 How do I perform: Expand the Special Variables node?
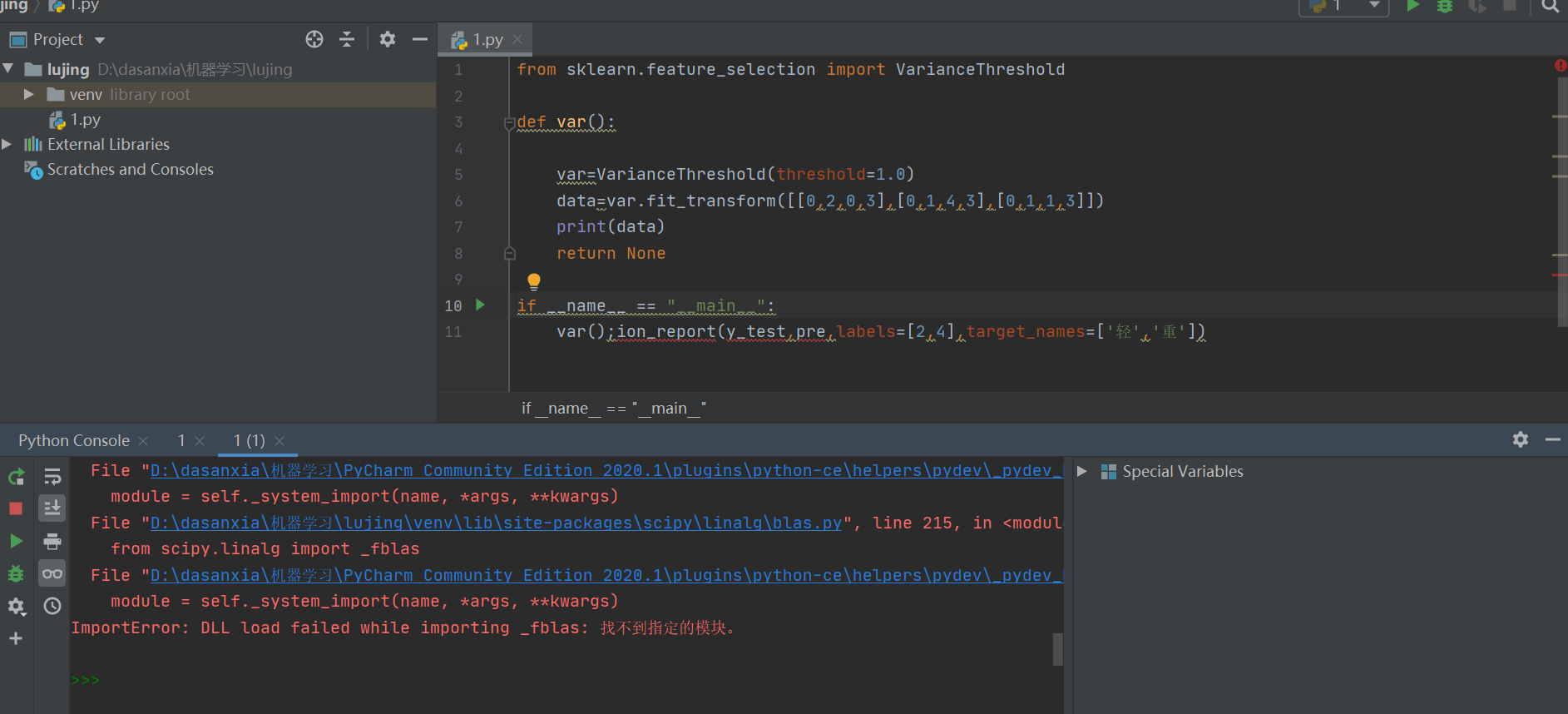[x=1082, y=471]
